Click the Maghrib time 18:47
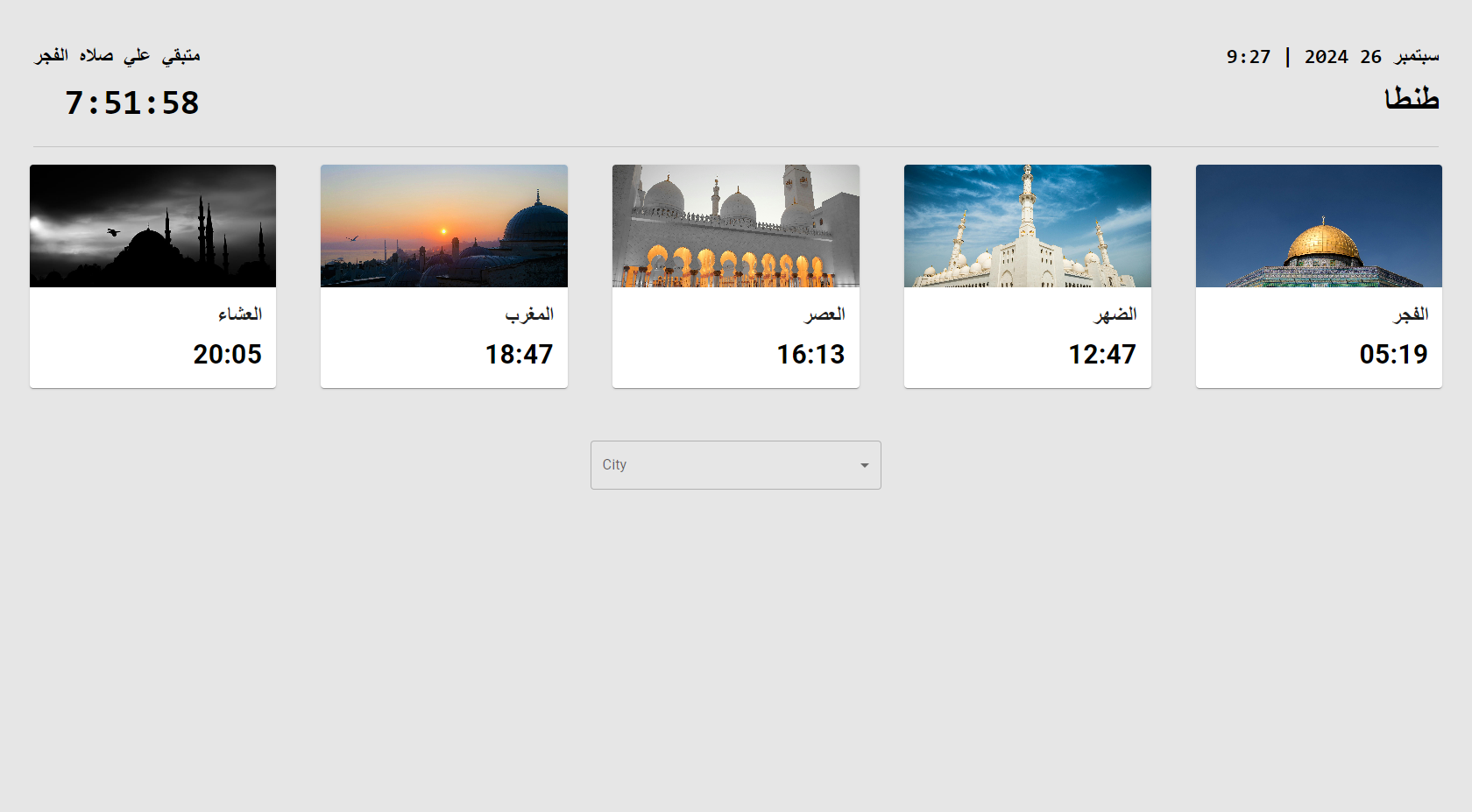 coord(519,354)
